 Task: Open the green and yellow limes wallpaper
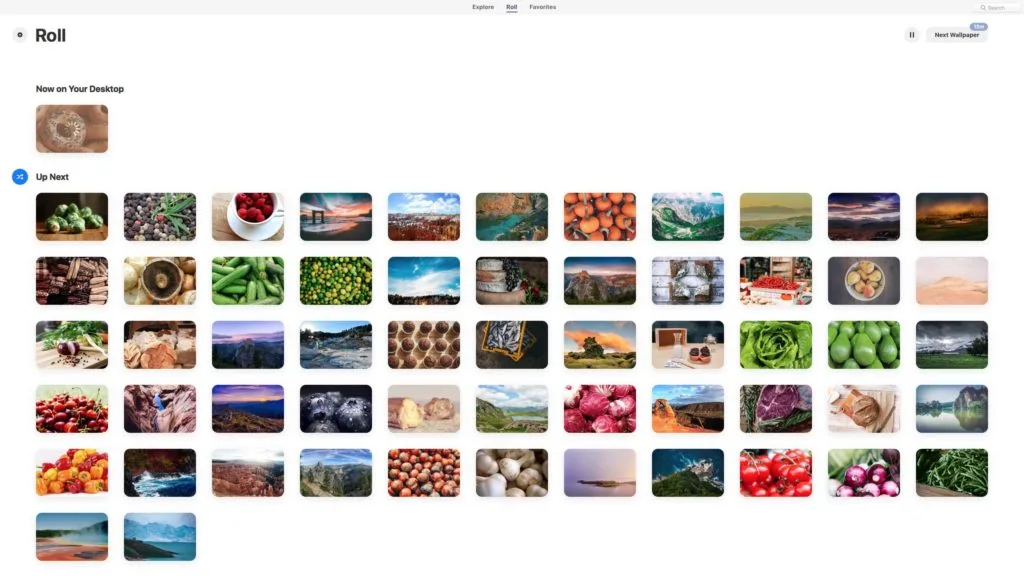[x=336, y=281]
